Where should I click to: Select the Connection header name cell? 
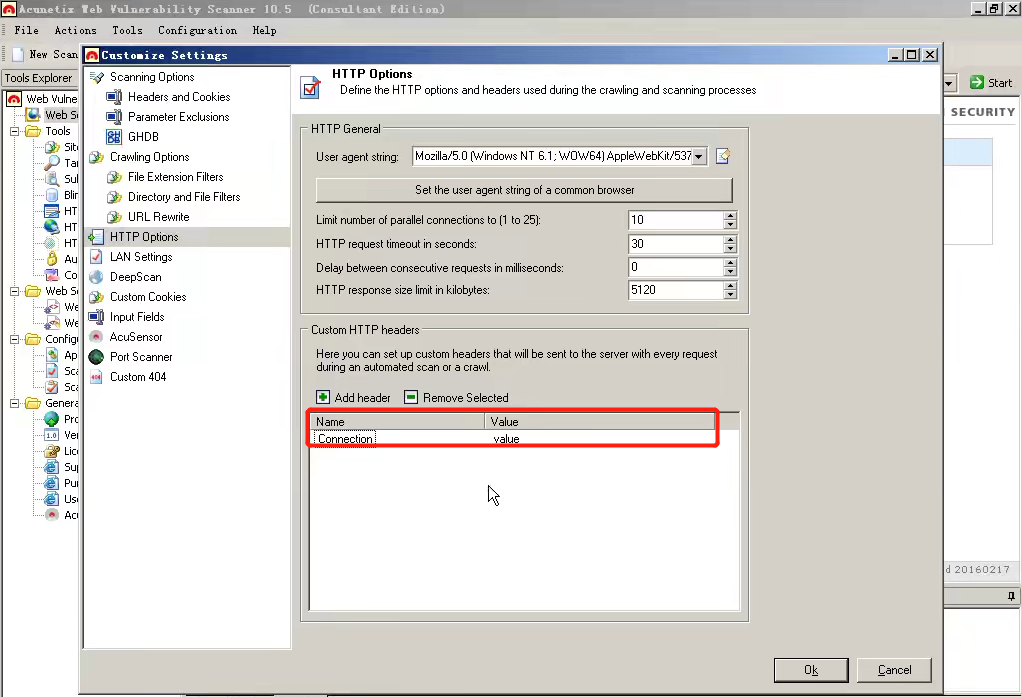pos(345,439)
